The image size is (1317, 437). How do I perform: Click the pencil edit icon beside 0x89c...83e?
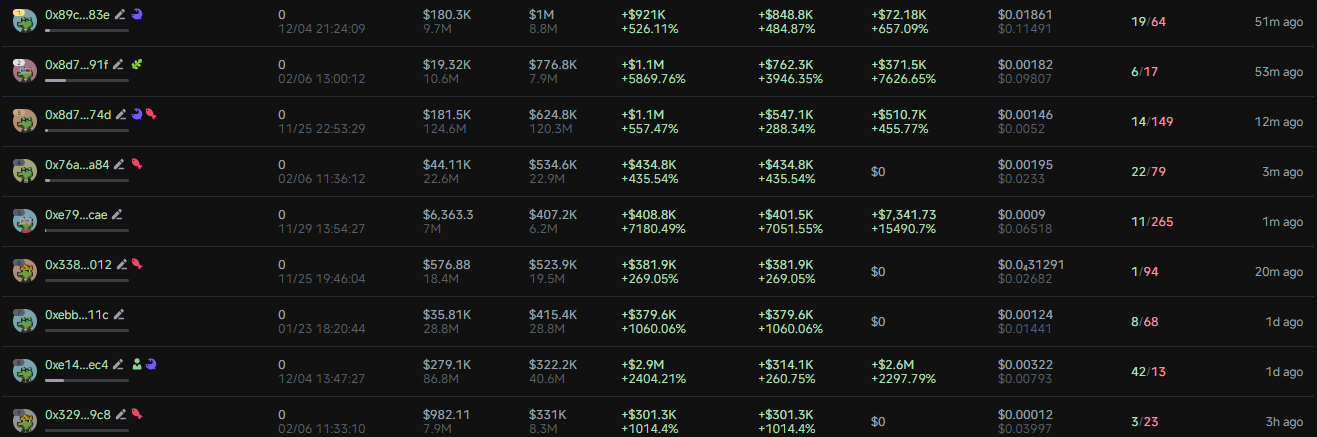pos(120,14)
